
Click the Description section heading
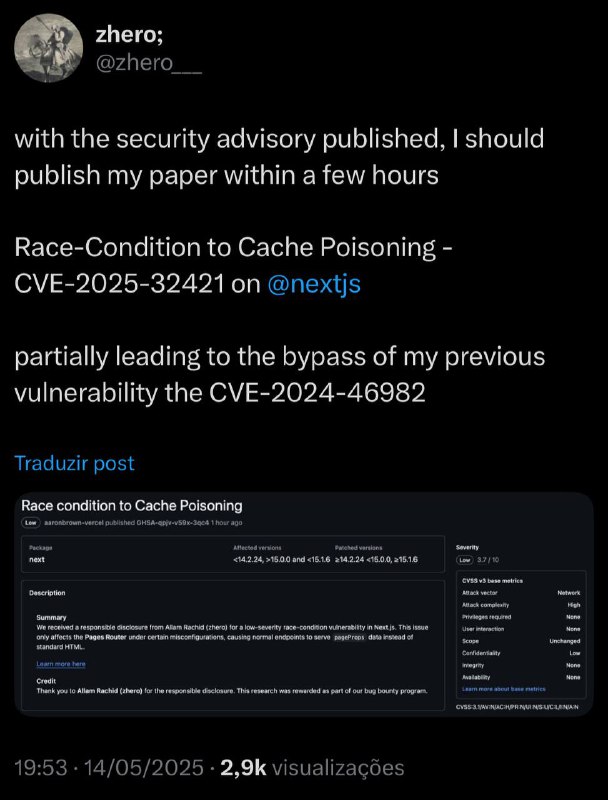point(48,593)
